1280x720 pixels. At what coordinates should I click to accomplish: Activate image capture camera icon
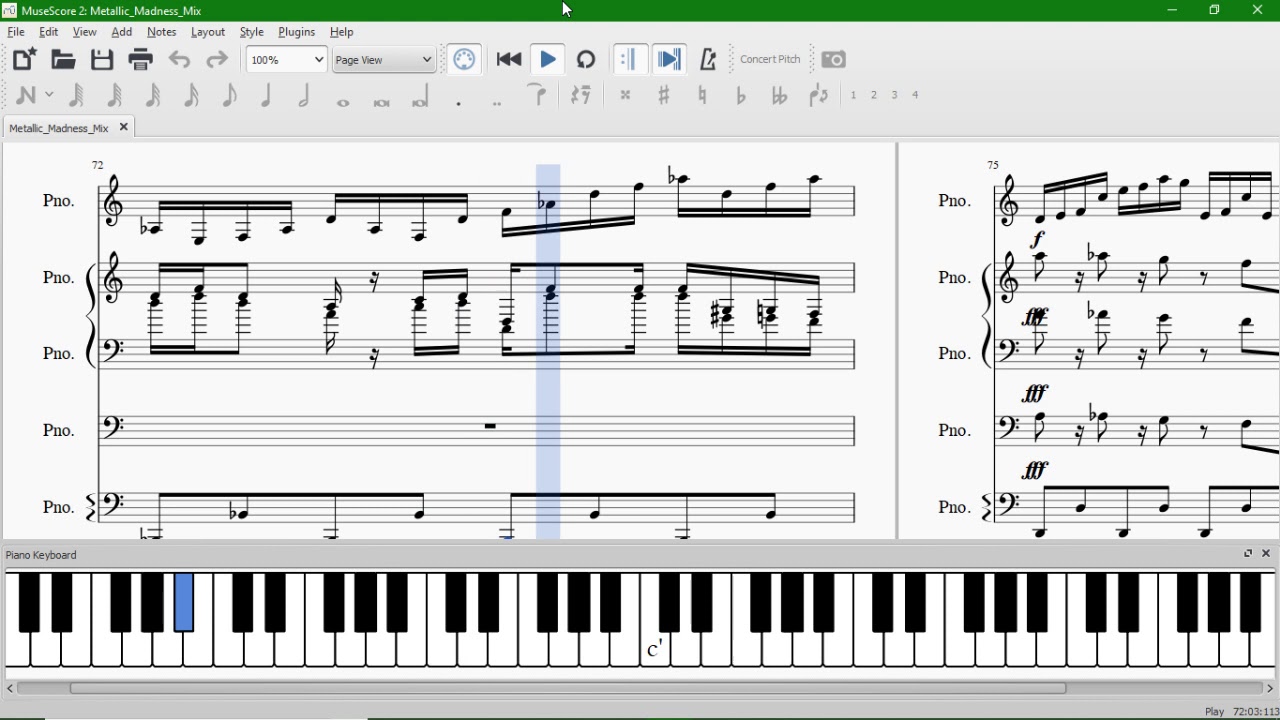(x=833, y=59)
